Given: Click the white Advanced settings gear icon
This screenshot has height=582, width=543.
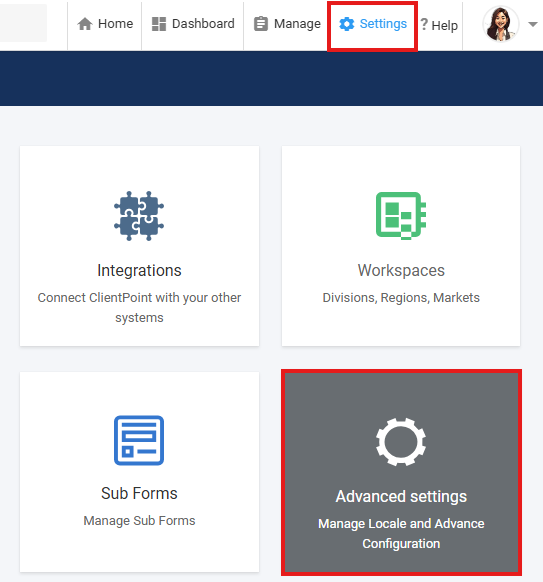Looking at the screenshot, I should pos(401,442).
